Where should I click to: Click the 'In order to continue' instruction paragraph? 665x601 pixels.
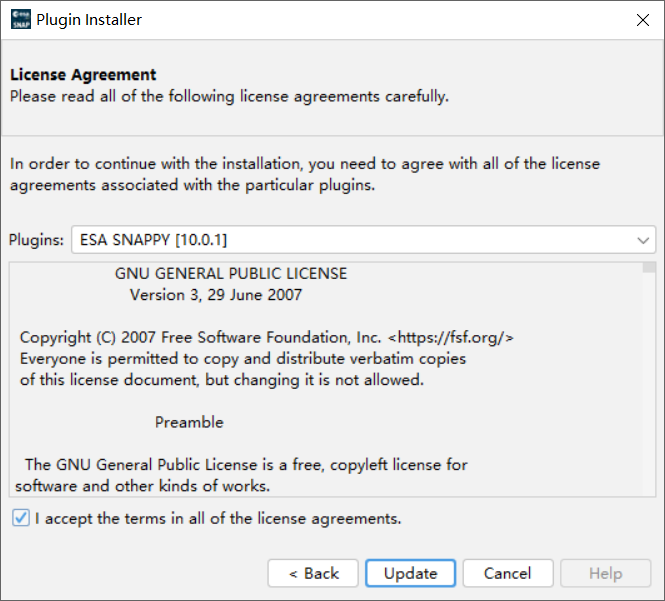point(304,174)
